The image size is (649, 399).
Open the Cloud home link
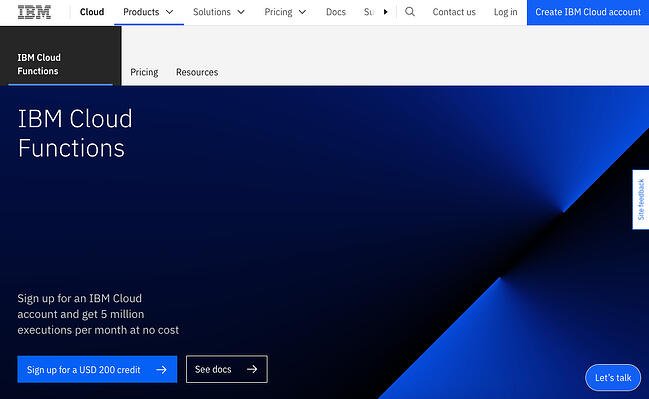(92, 12)
